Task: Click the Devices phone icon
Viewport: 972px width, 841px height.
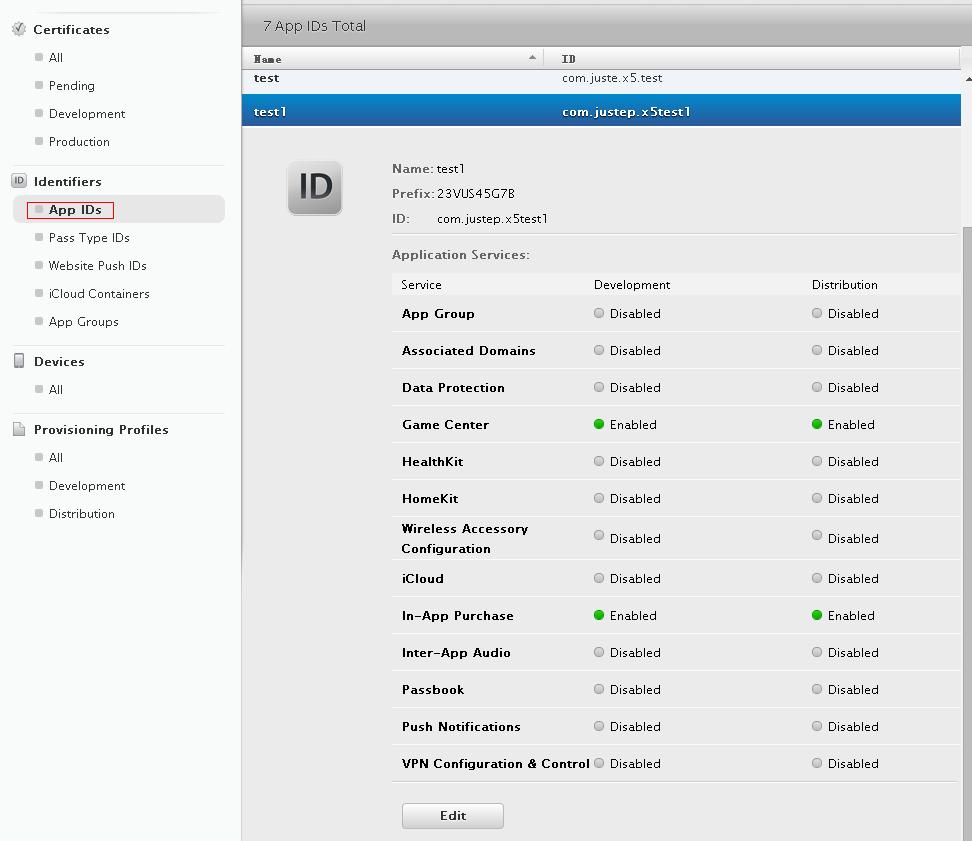Action: click(x=18, y=361)
